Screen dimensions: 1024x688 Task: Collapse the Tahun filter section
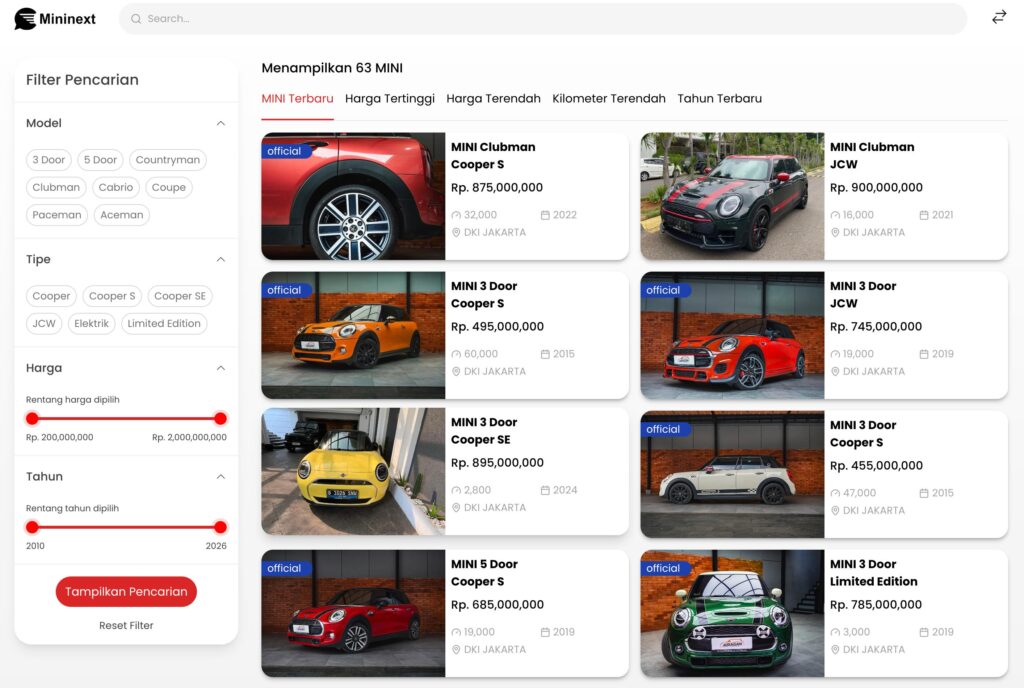[x=221, y=477]
